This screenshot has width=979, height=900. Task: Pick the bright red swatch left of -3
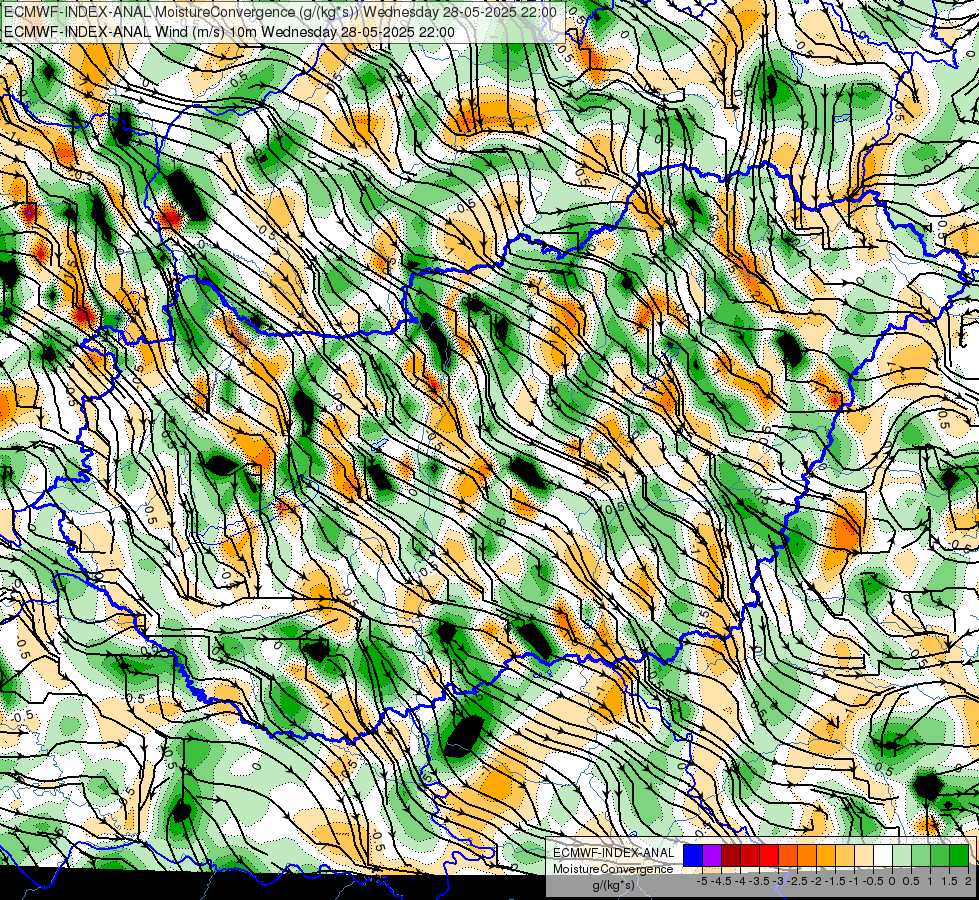tap(769, 855)
